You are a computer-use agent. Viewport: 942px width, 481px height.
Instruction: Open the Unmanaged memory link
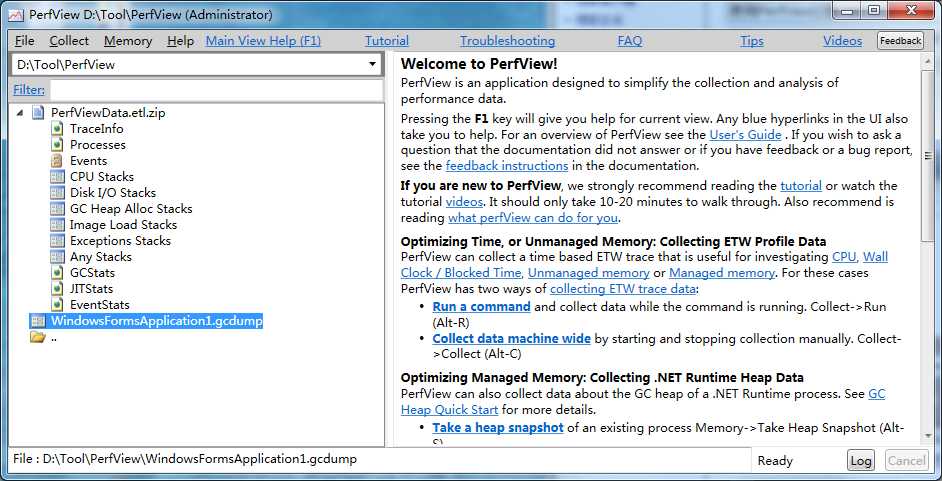click(589, 273)
